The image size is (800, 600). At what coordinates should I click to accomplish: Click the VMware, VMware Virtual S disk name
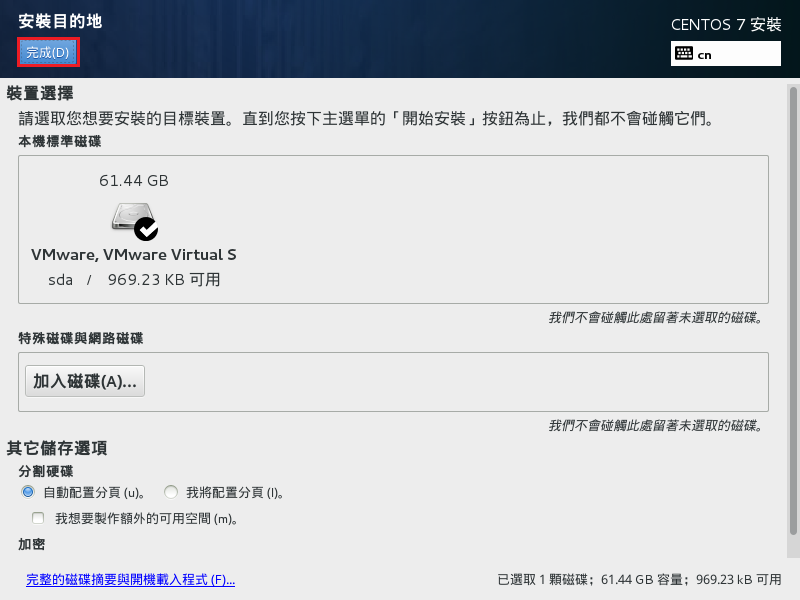[134, 255]
